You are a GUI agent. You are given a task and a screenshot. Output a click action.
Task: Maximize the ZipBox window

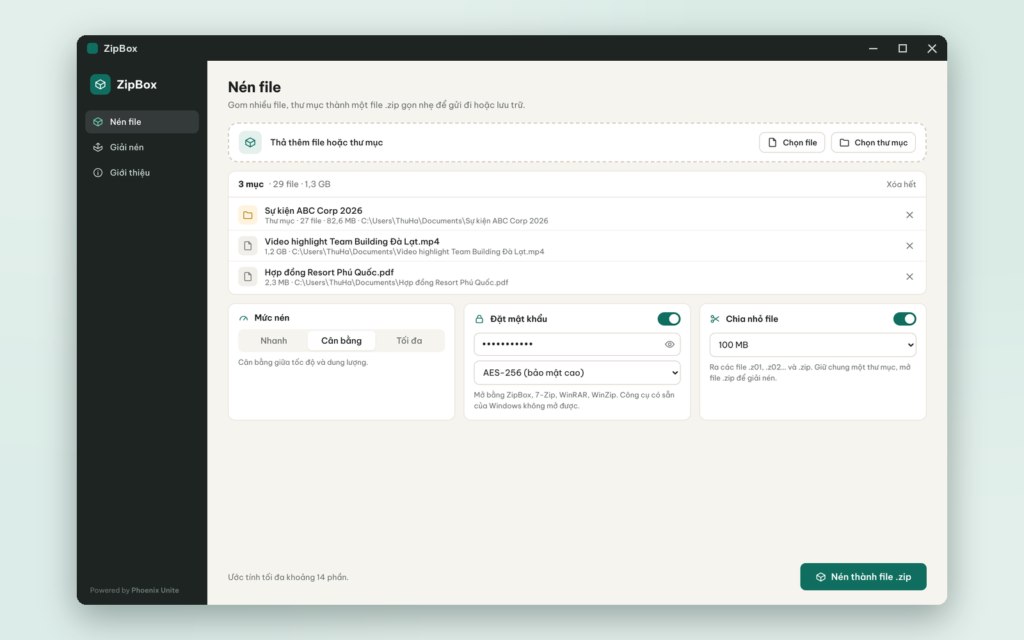point(903,48)
